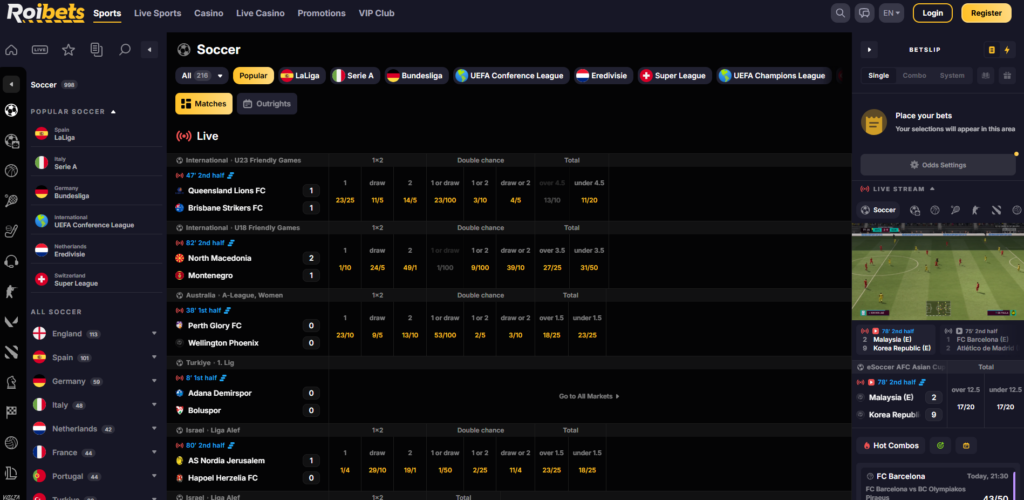Select the Valorant icon in the sports rail
The width and height of the screenshot is (1024, 500).
(x=11, y=322)
